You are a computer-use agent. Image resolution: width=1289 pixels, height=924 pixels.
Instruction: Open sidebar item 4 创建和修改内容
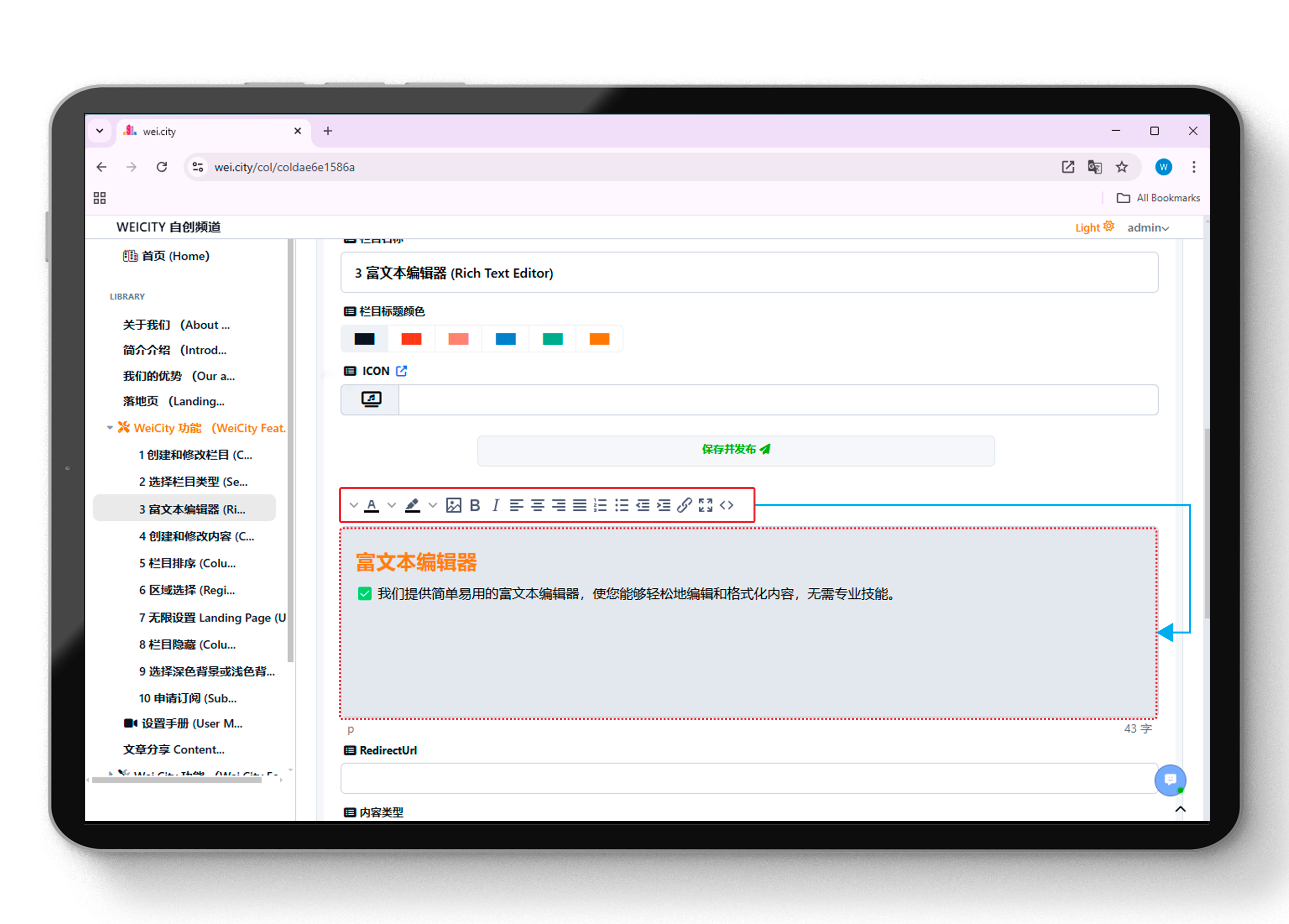point(197,537)
